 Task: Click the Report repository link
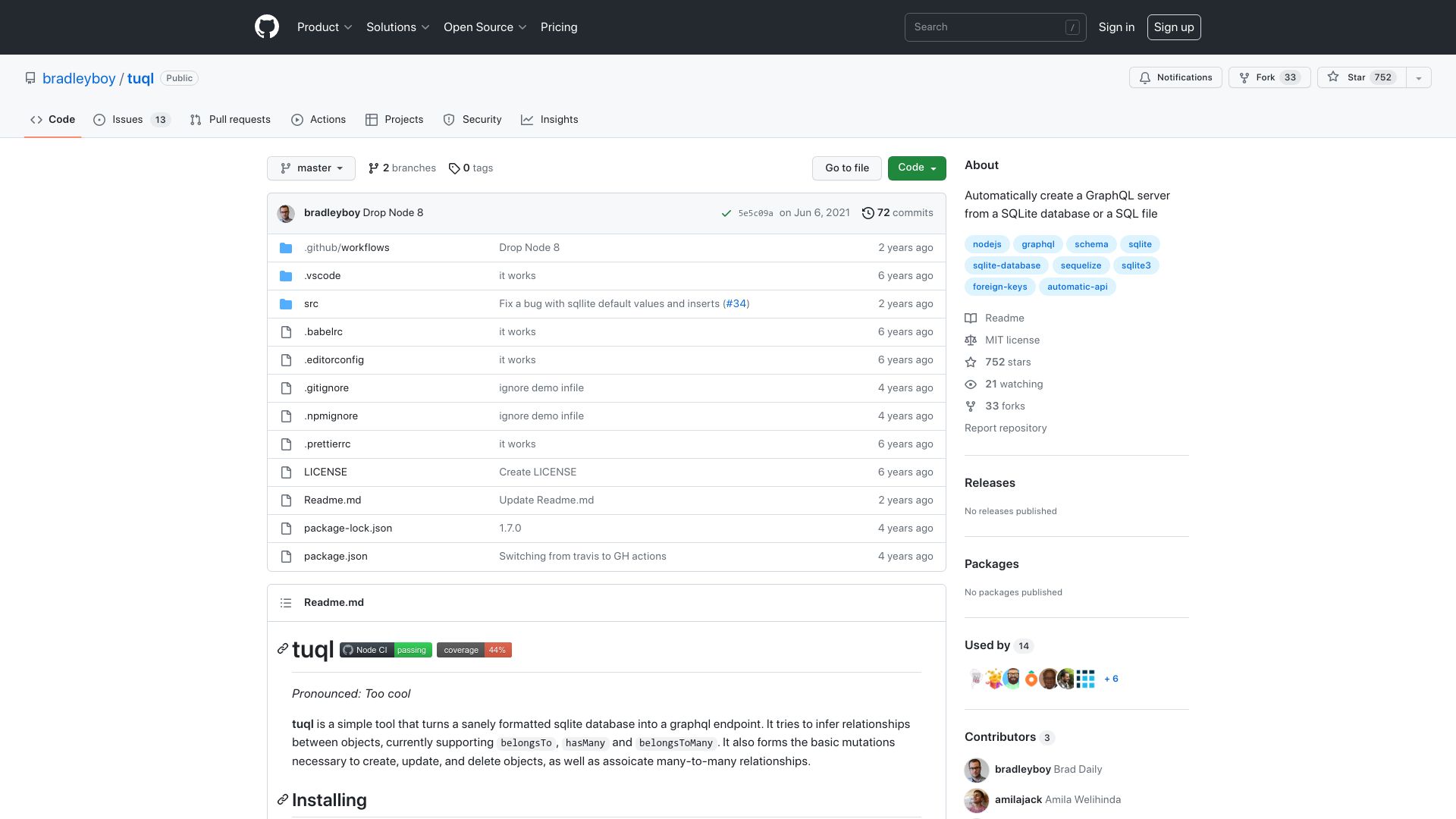click(1006, 428)
